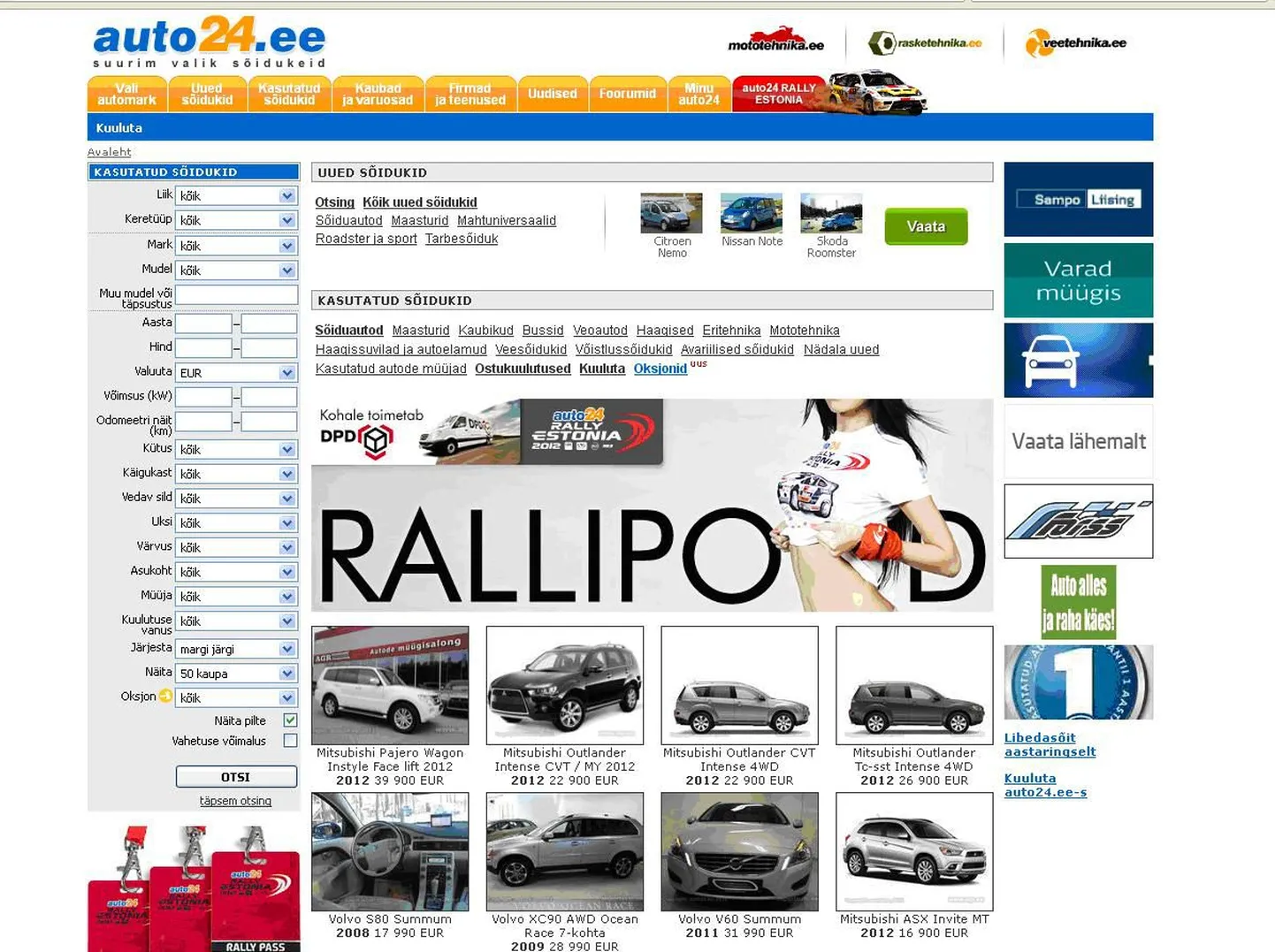Open the auto24.ee logo homepage
This screenshot has width=1275, height=952.
(x=210, y=41)
